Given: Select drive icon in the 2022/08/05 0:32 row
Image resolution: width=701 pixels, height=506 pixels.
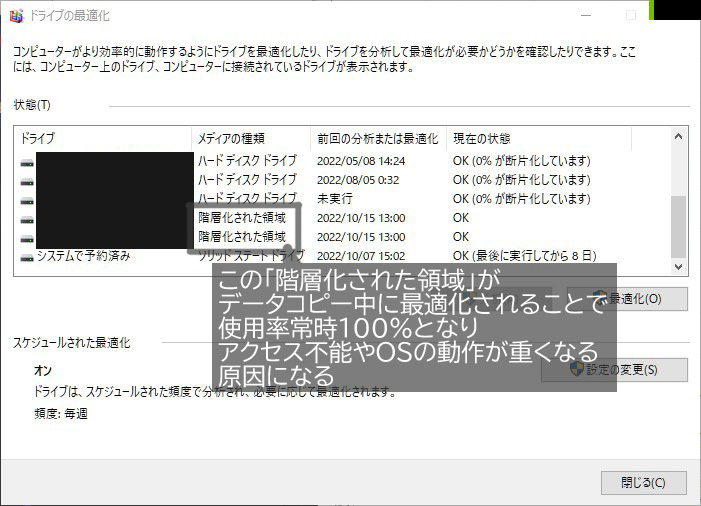Looking at the screenshot, I should click(x=27, y=182).
